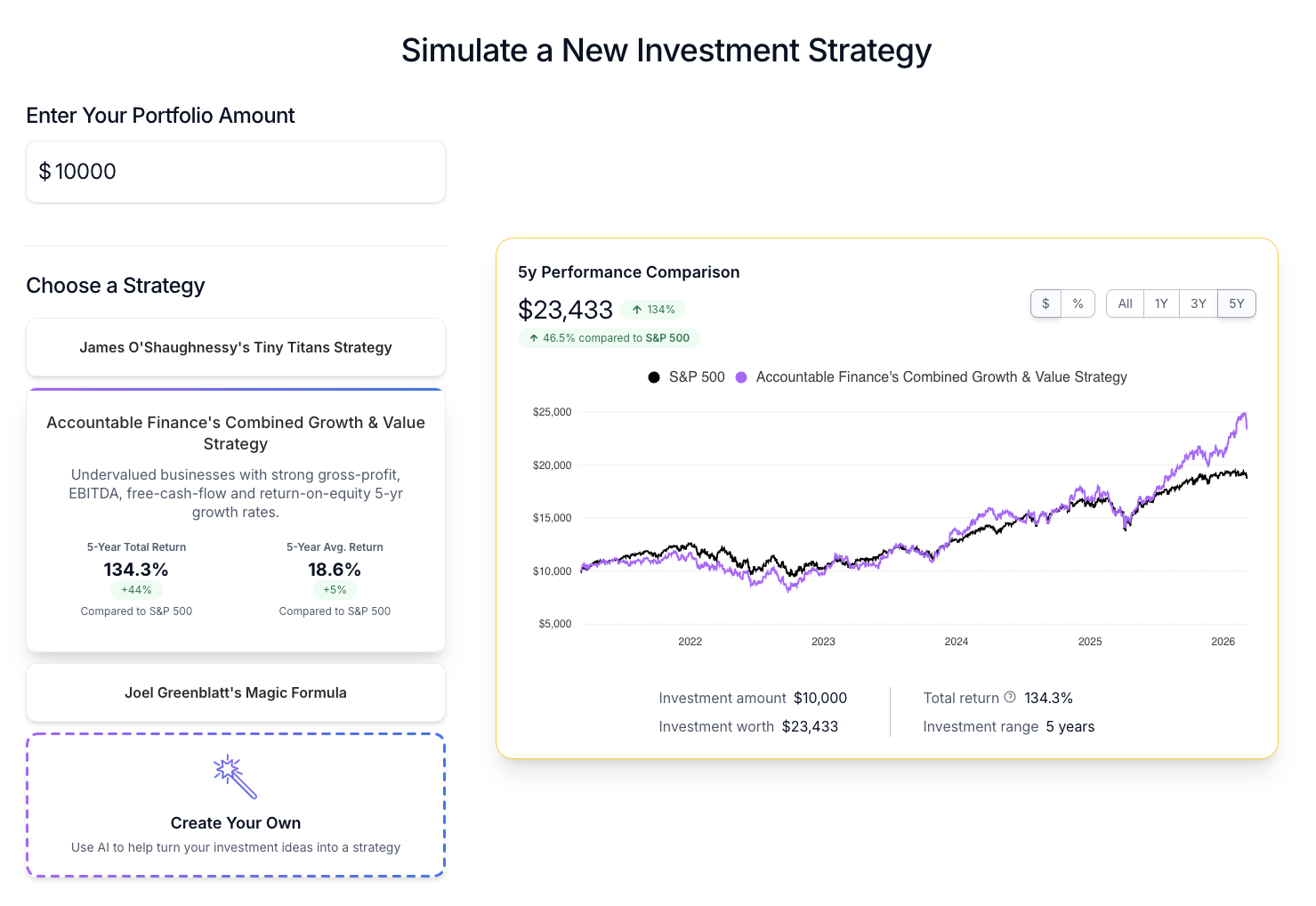Select the purple strategy legend dot
Image resolution: width=1316 pixels, height=906 pixels.
[x=741, y=376]
